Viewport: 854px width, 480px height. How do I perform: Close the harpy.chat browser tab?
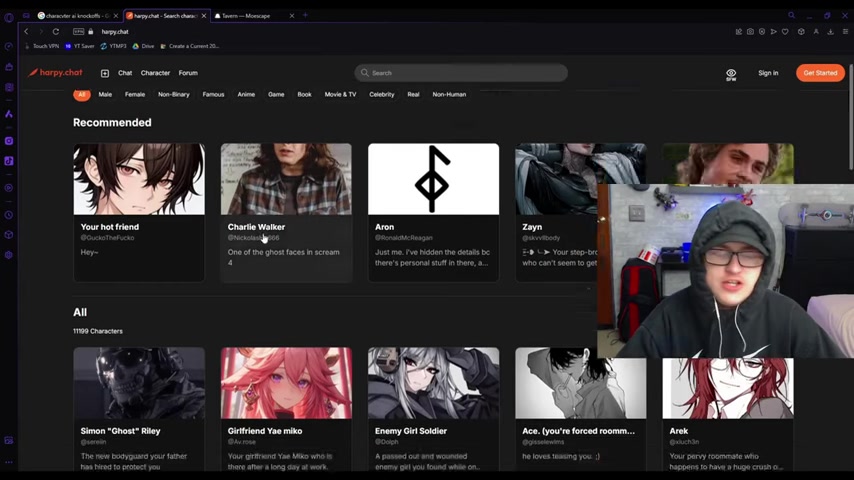204,16
